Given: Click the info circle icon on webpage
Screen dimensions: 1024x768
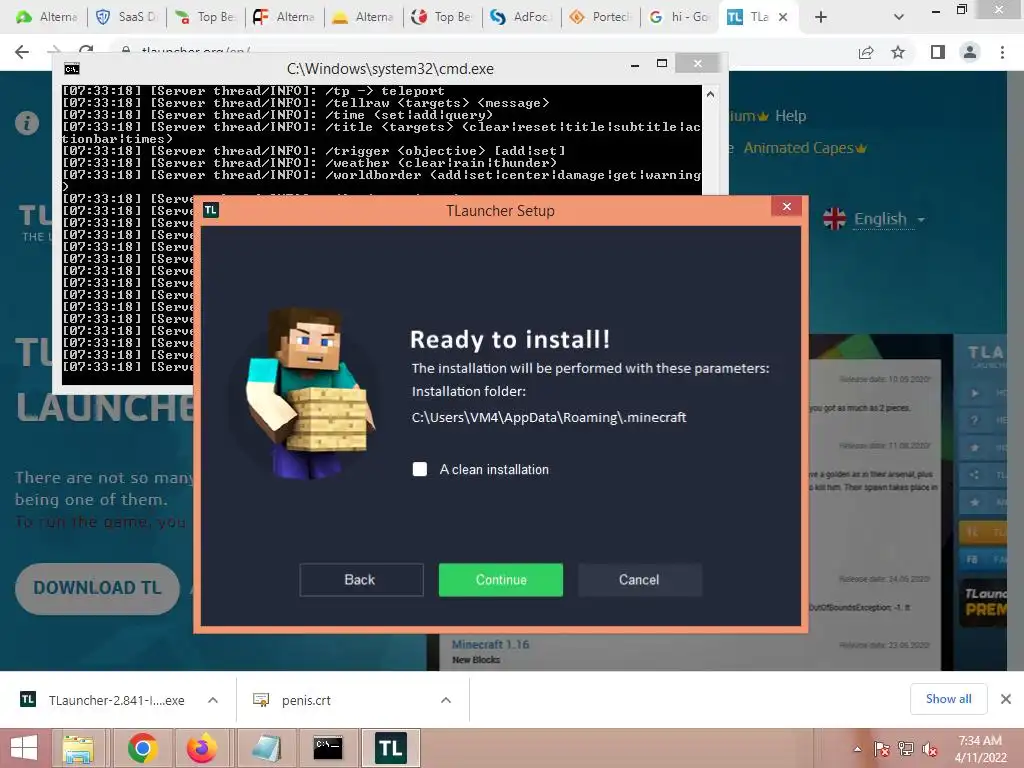Looking at the screenshot, I should coord(27,123).
